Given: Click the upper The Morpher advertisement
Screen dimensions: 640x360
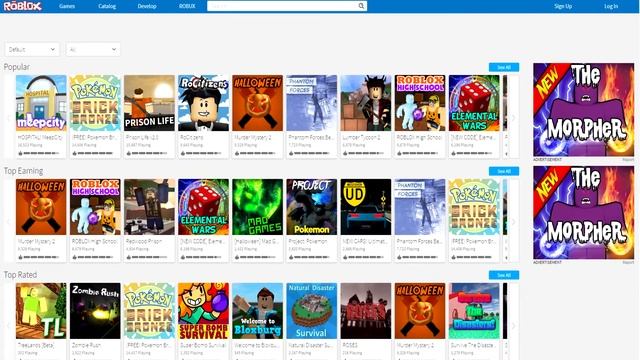Looking at the screenshot, I should [584, 110].
